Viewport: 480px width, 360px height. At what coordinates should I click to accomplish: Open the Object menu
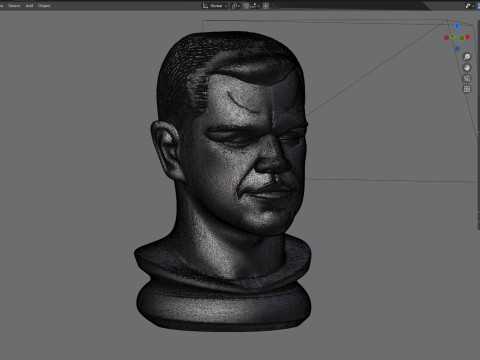pyautogui.click(x=44, y=6)
